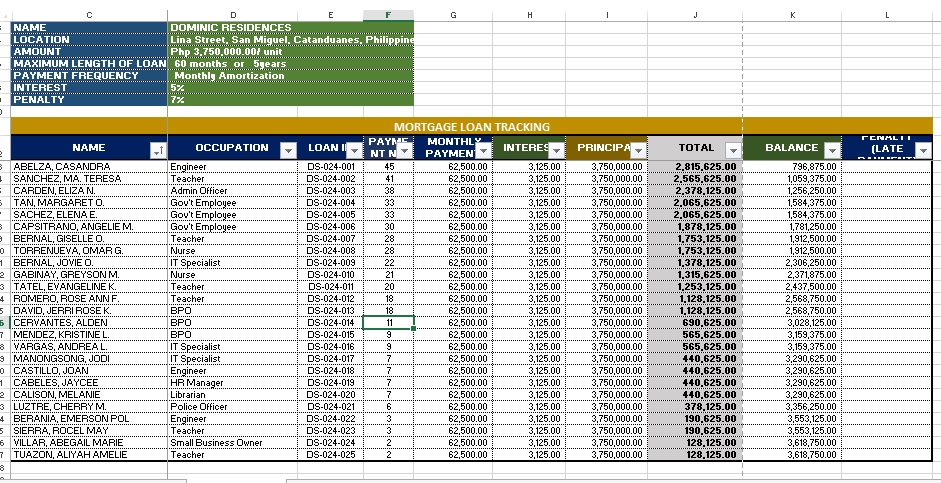The image size is (941, 483).
Task: Select name cell ABELZA, CASANDRA
Action: pos(89,167)
